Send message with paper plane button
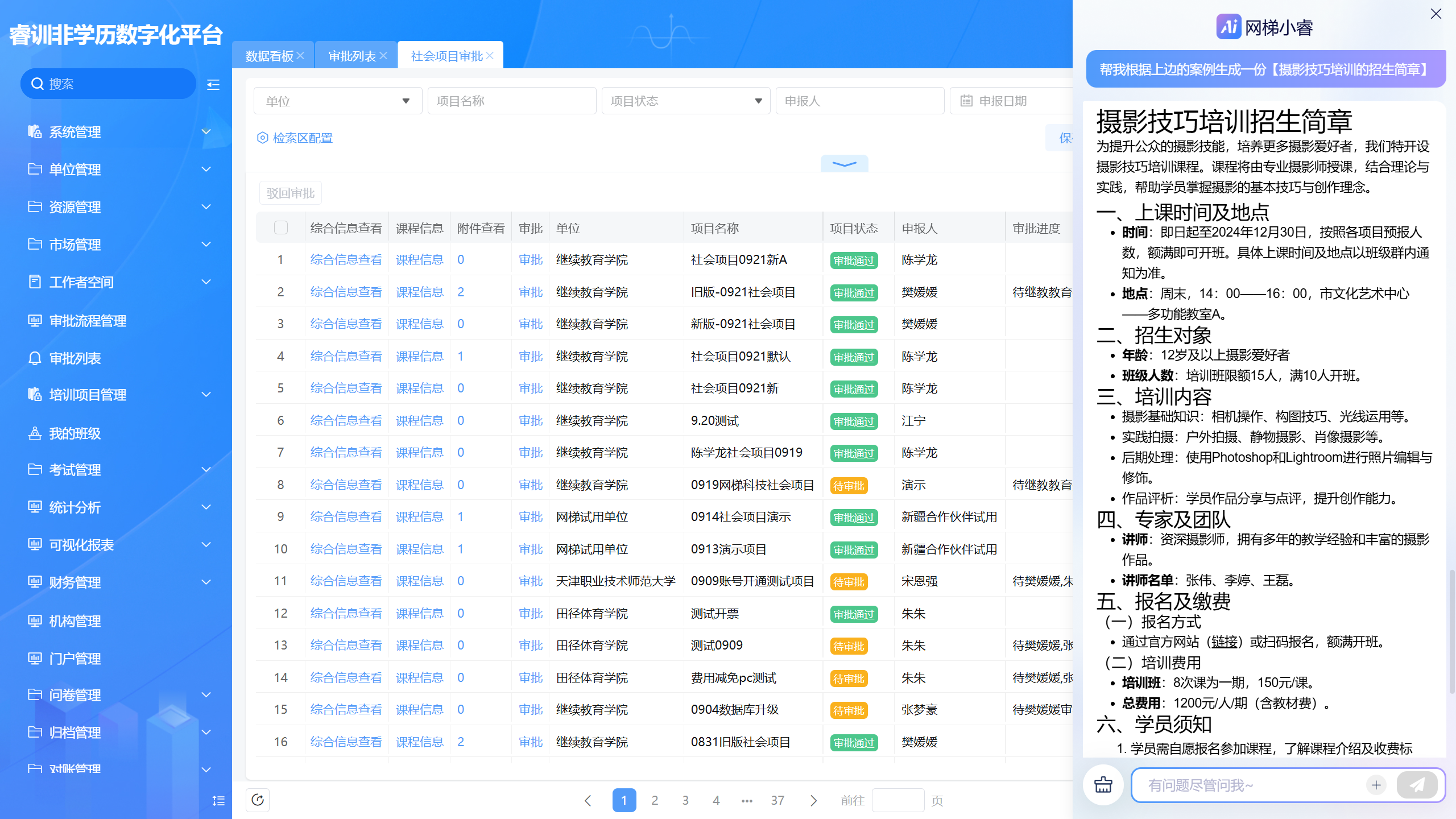Image resolution: width=1456 pixels, height=819 pixels. (1417, 785)
